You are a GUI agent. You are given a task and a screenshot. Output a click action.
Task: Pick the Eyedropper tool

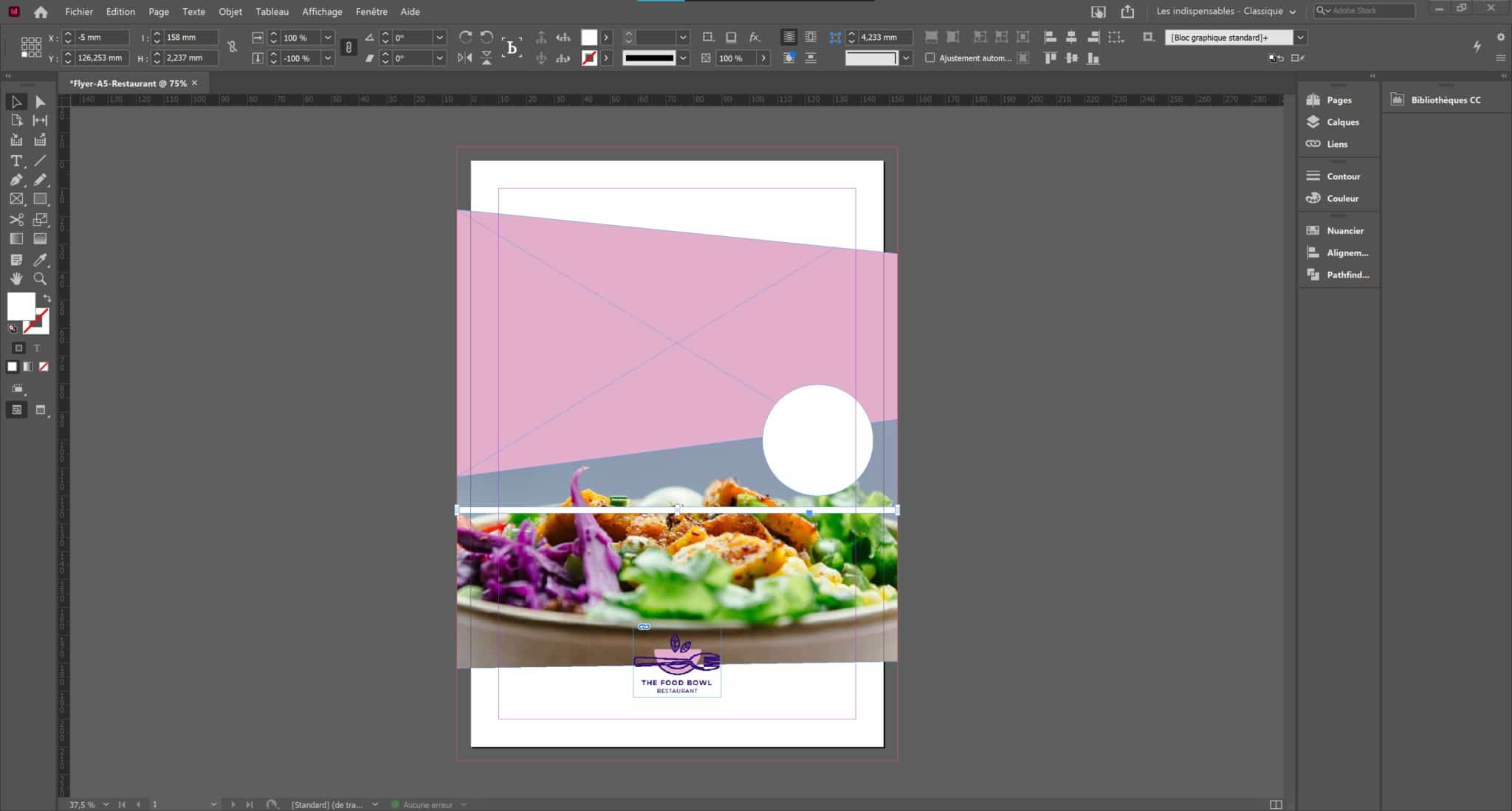click(x=41, y=259)
